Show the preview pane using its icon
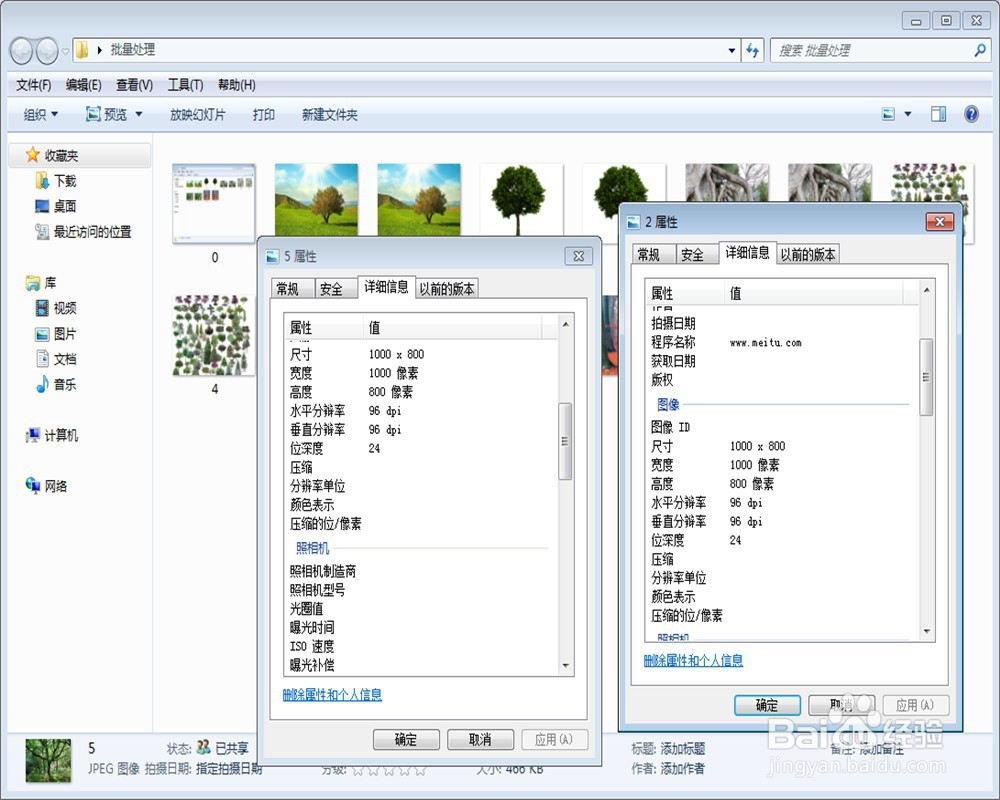This screenshot has width=1000, height=800. [x=937, y=114]
